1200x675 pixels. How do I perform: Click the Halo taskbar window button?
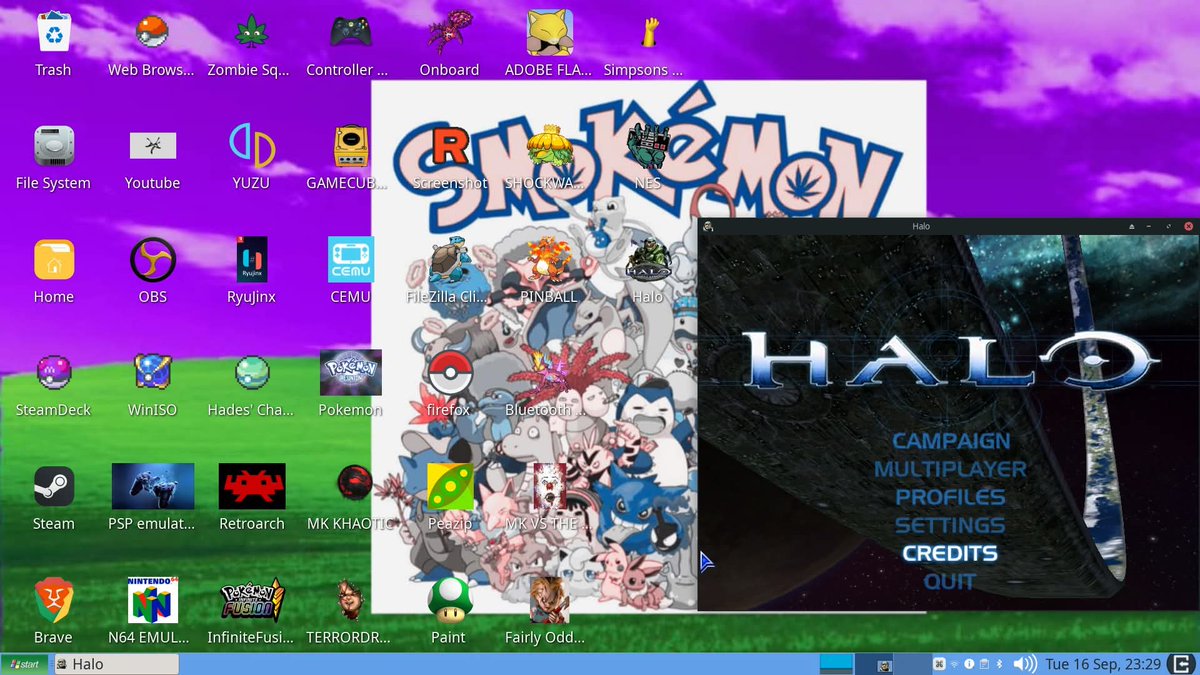[115, 664]
